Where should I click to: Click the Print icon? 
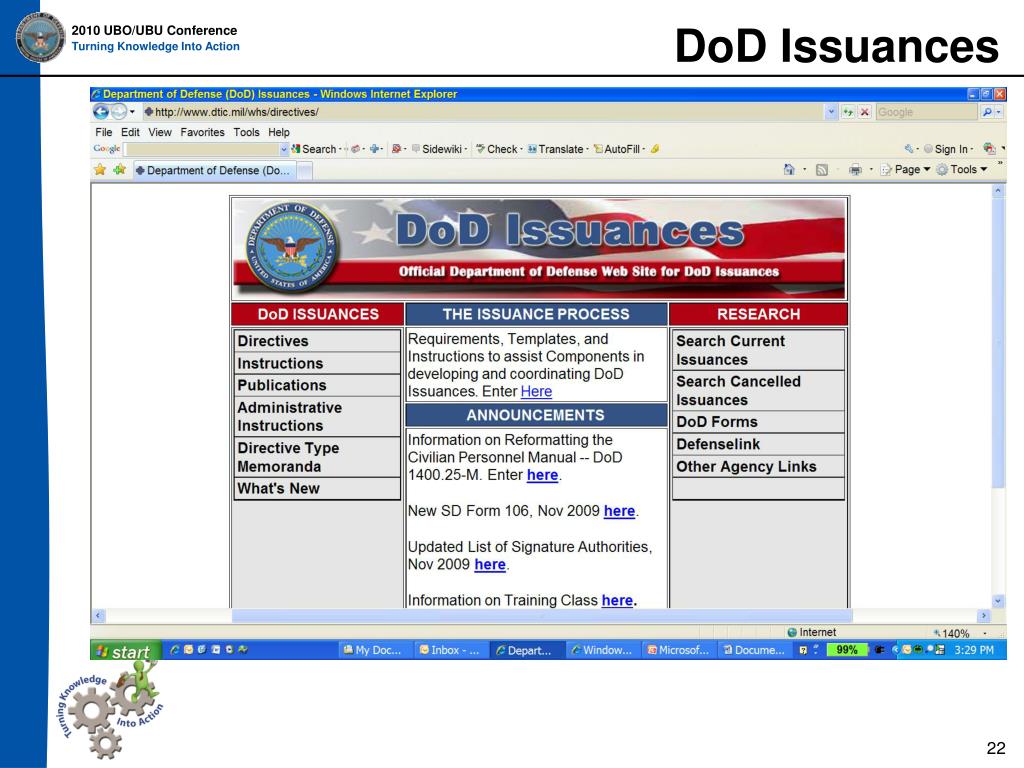855,170
